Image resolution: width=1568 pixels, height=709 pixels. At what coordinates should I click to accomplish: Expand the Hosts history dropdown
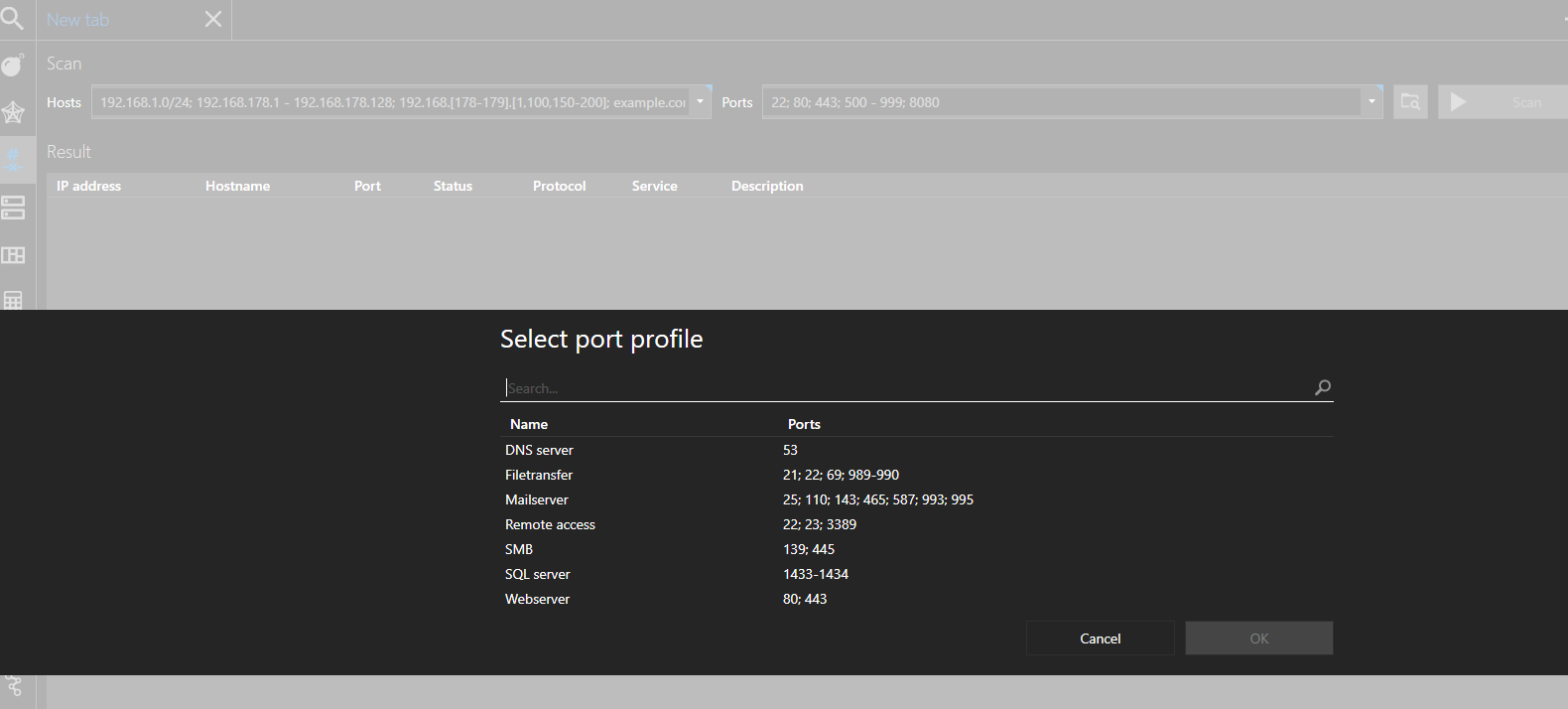tap(700, 102)
